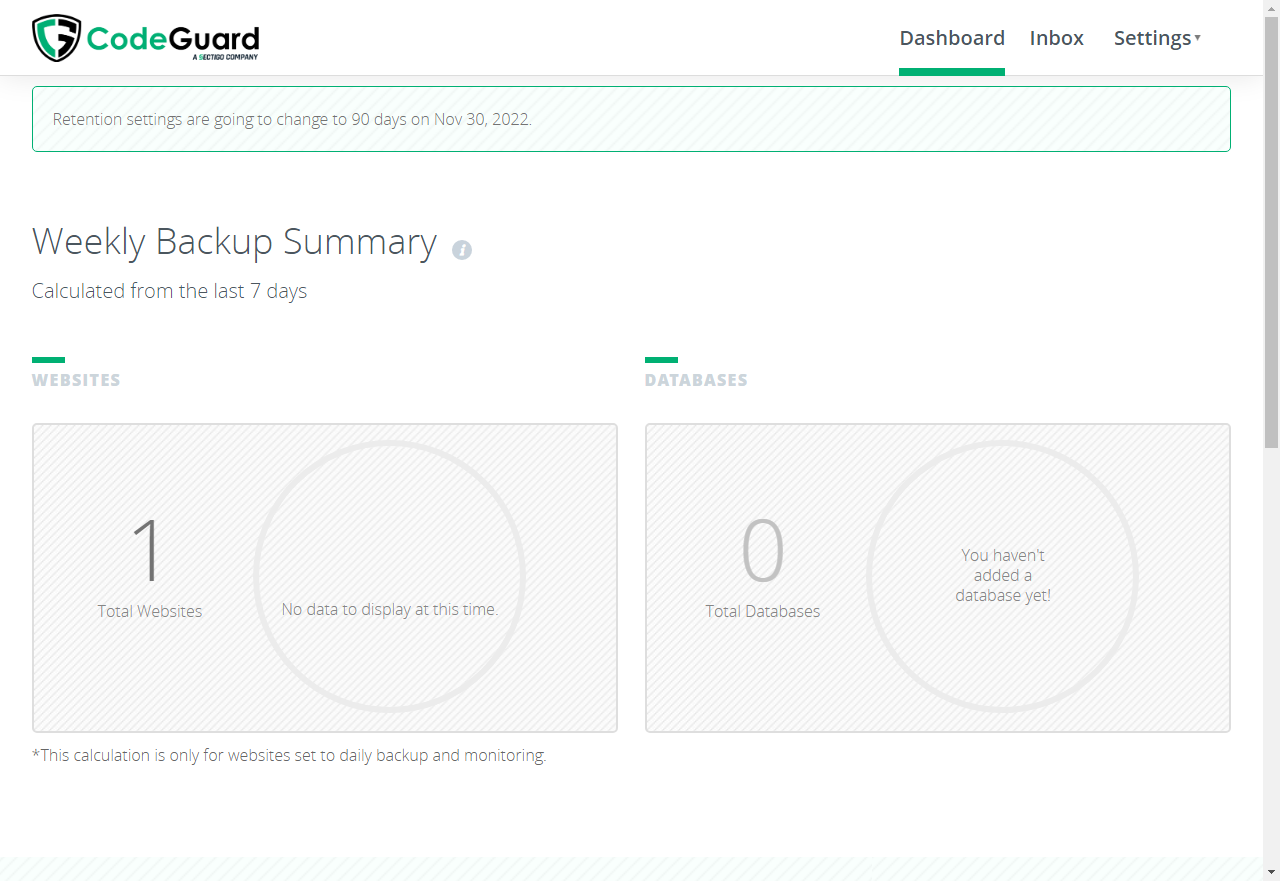The image size is (1280, 881).
Task: Click the 'You haven't added a database yet' text
Action: (1003, 575)
